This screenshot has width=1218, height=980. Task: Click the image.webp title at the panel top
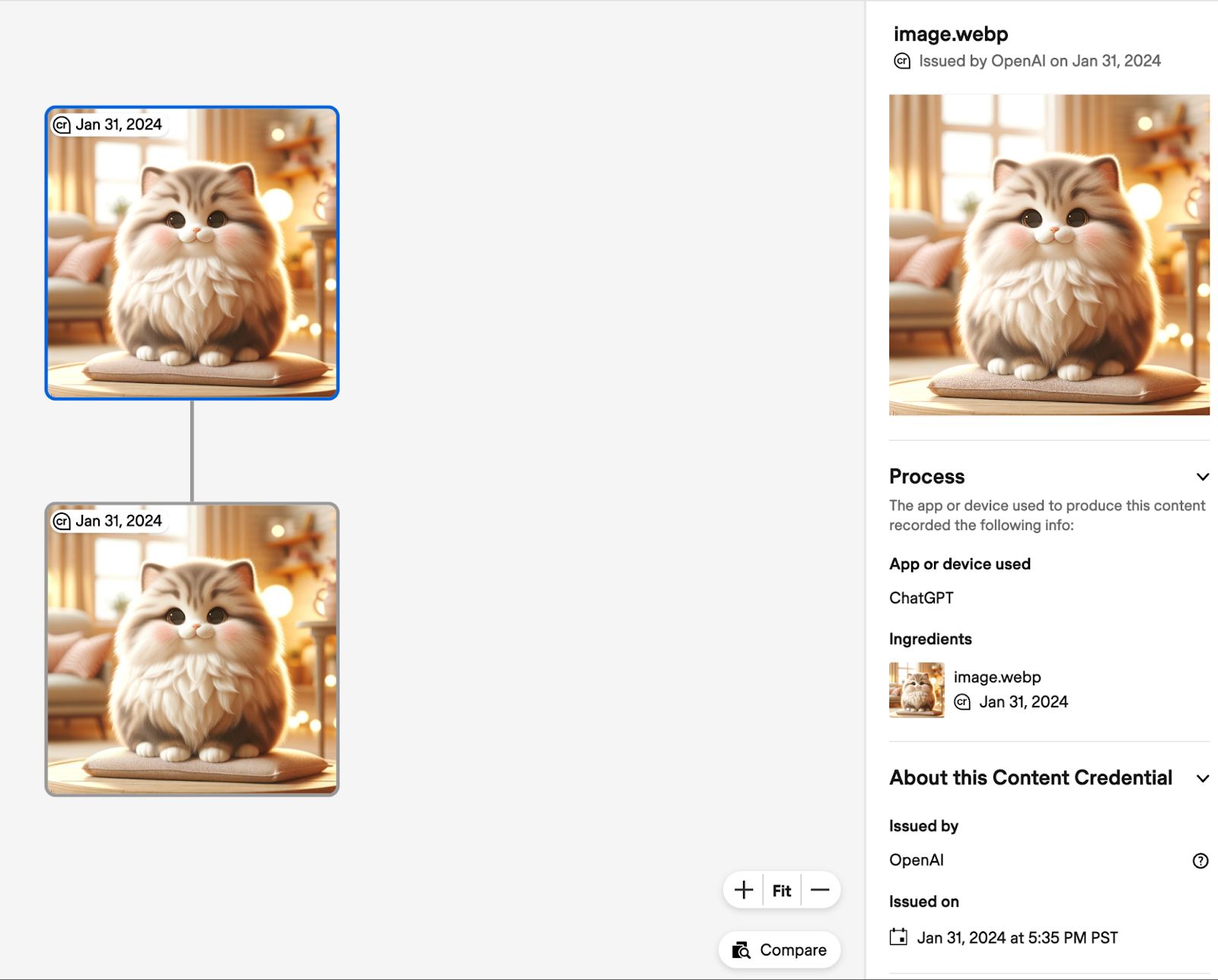coord(951,34)
